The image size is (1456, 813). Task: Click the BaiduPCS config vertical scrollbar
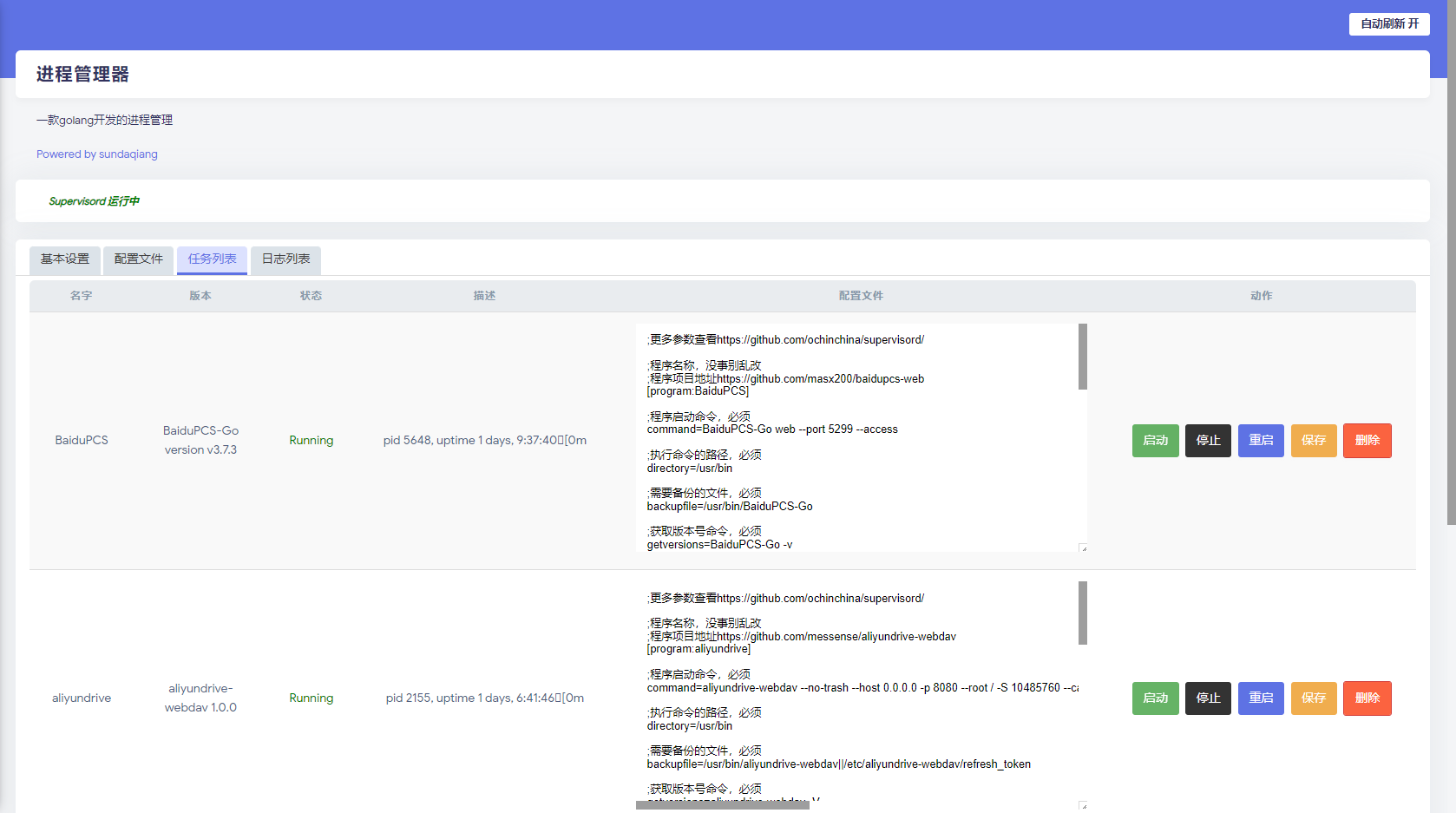(x=1083, y=357)
